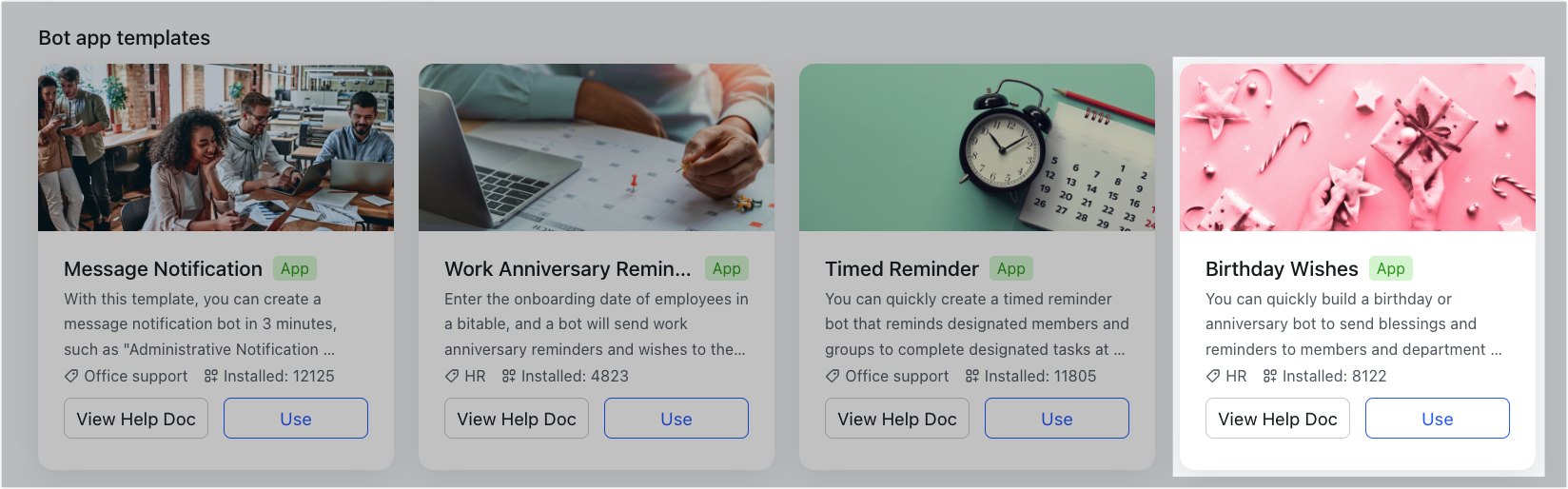
Task: View Help Doc for Birthday Wishes
Action: [1278, 419]
